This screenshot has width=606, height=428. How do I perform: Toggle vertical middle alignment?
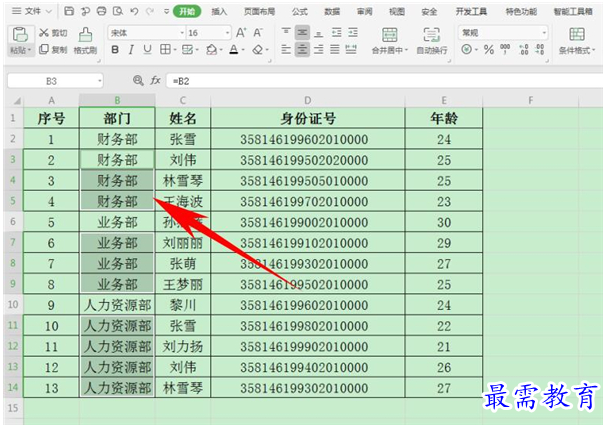point(302,33)
